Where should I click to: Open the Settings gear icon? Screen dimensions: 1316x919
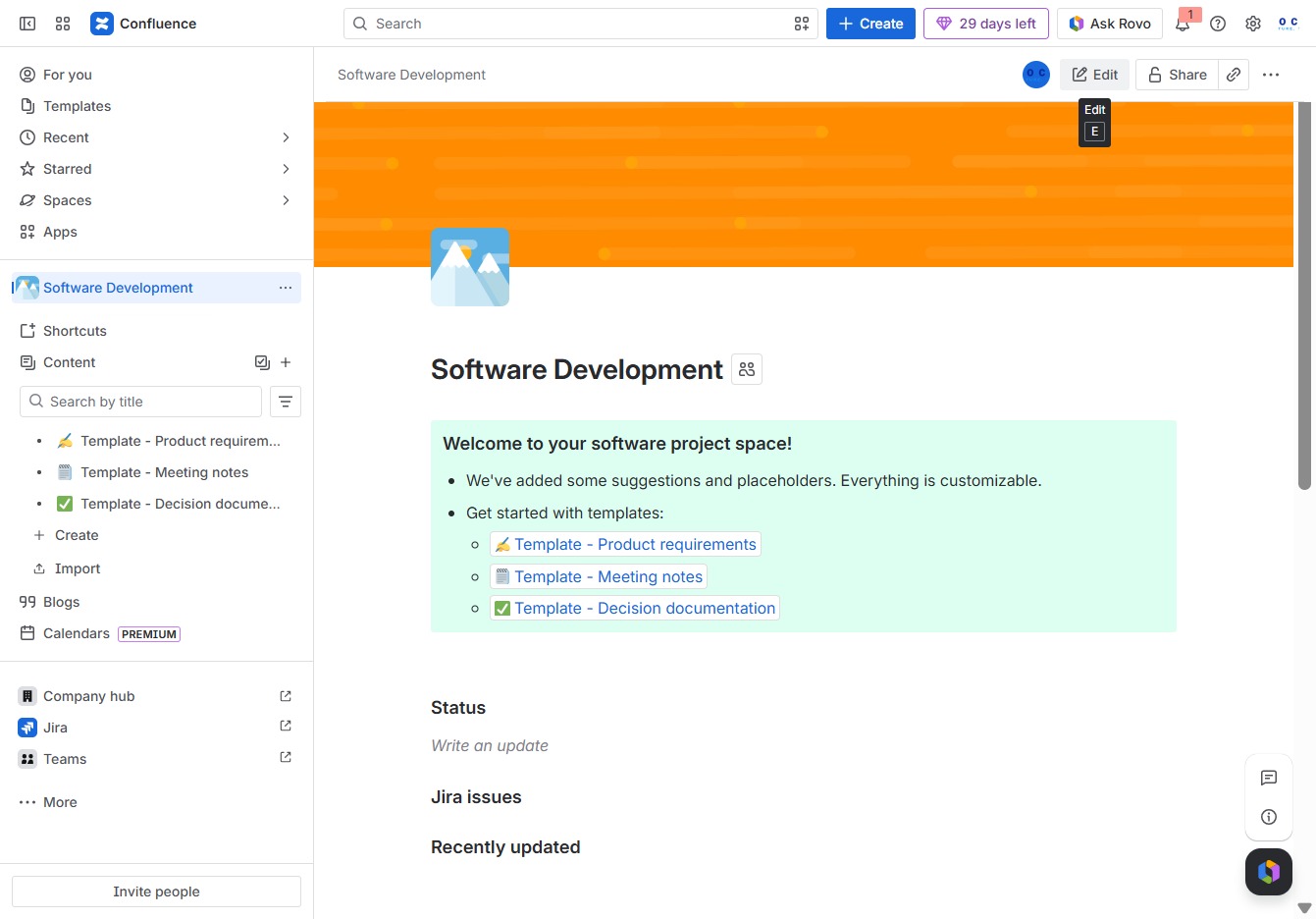coord(1253,24)
